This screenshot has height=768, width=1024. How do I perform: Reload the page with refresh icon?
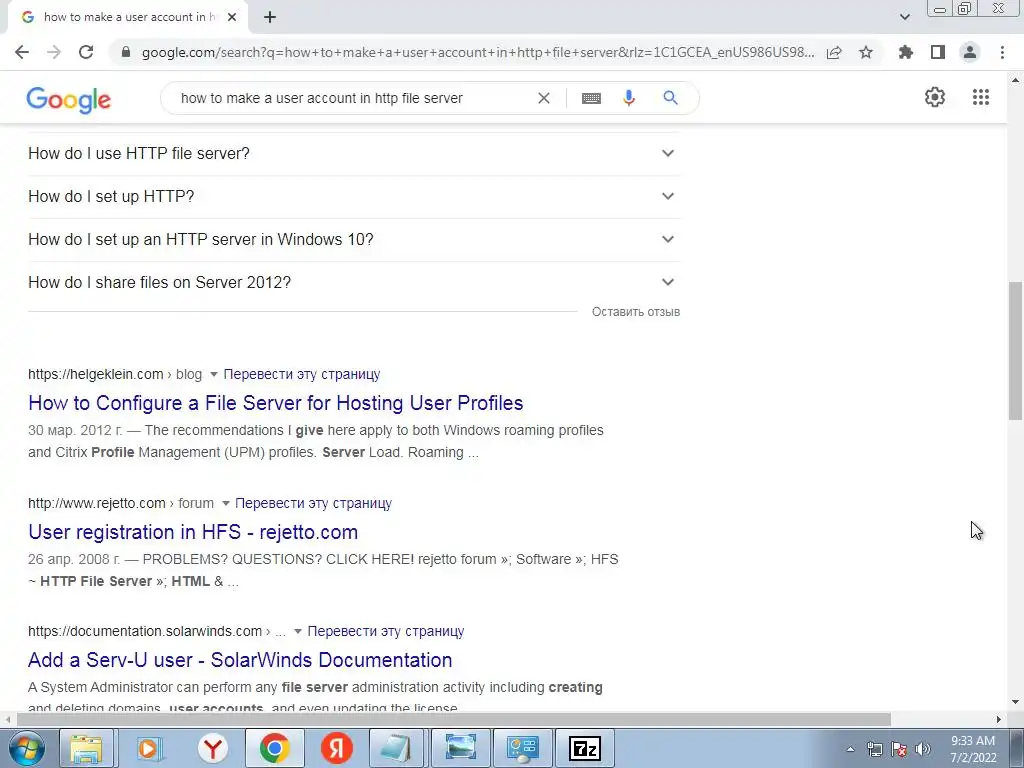tap(86, 52)
